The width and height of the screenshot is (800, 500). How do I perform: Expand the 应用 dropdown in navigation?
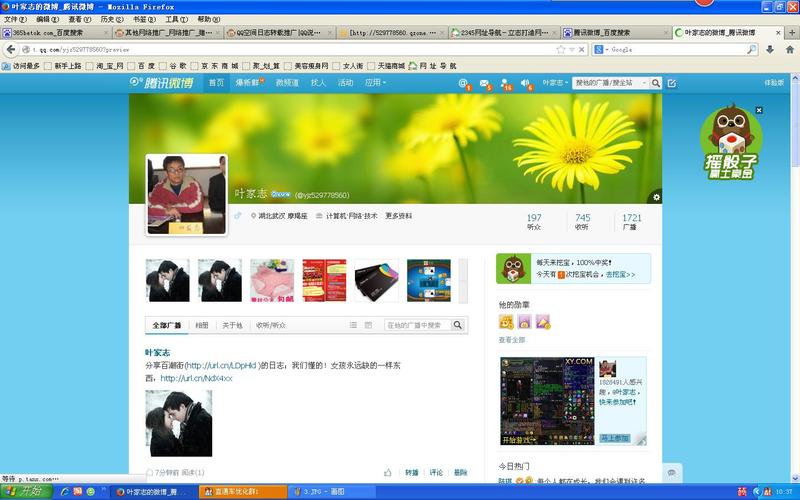coord(376,83)
